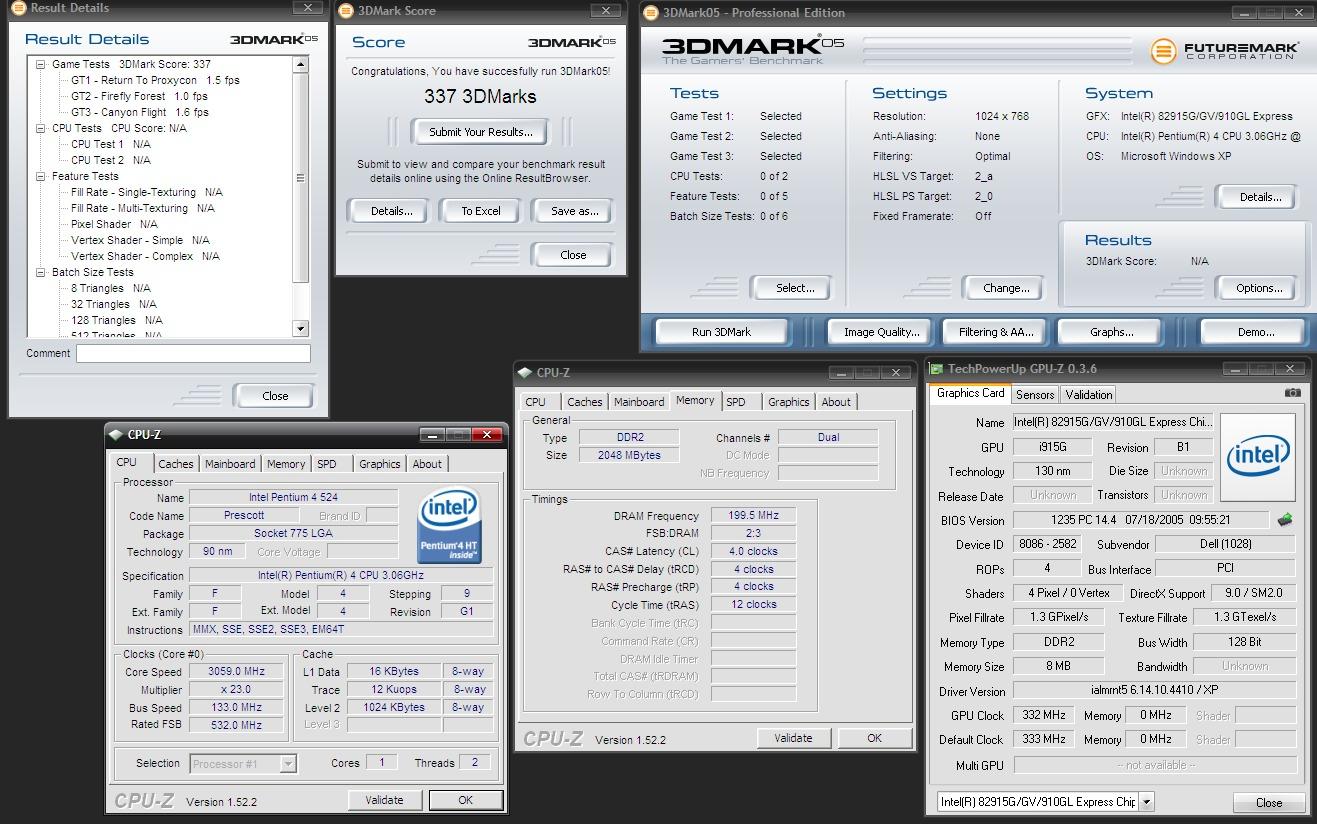Open Graphics tab in CPU-Z Memory window
Image resolution: width=1317 pixels, height=824 pixels.
(788, 402)
